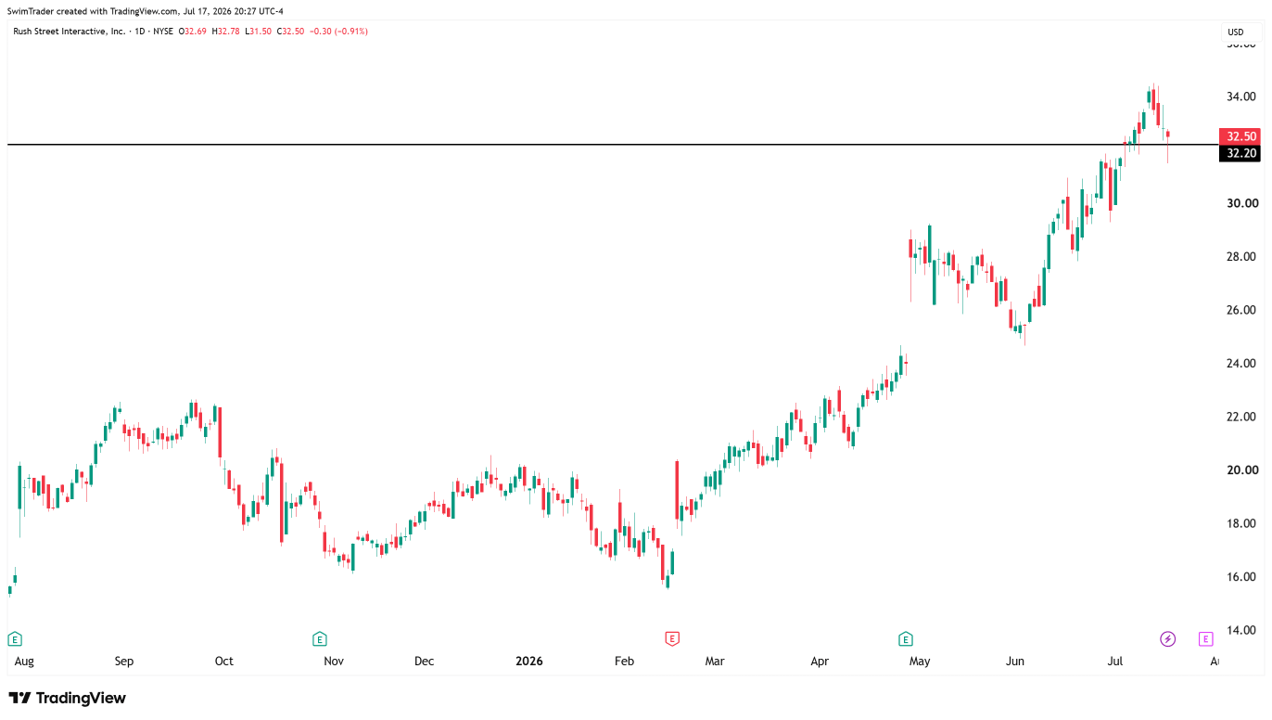This screenshot has height=720, width=1272.
Task: Open the May green earnings marker
Action: click(905, 639)
